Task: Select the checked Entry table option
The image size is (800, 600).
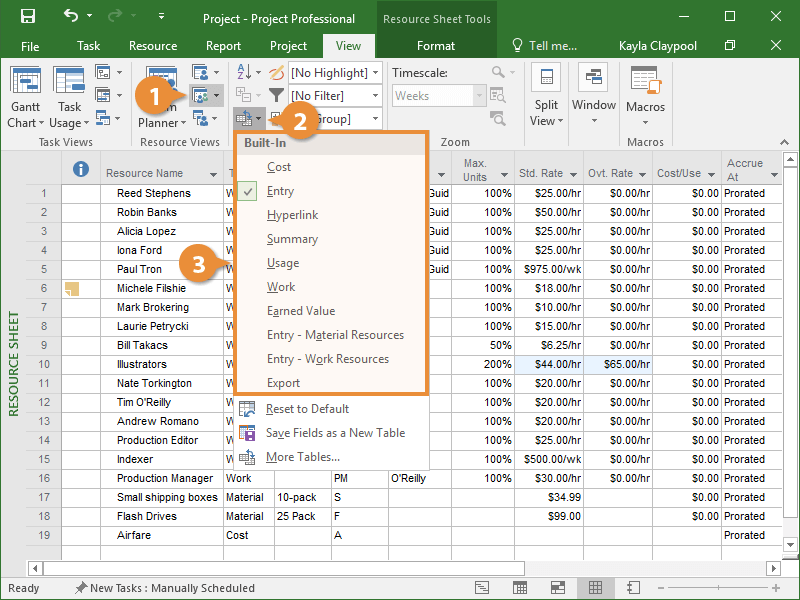Action: pos(280,191)
